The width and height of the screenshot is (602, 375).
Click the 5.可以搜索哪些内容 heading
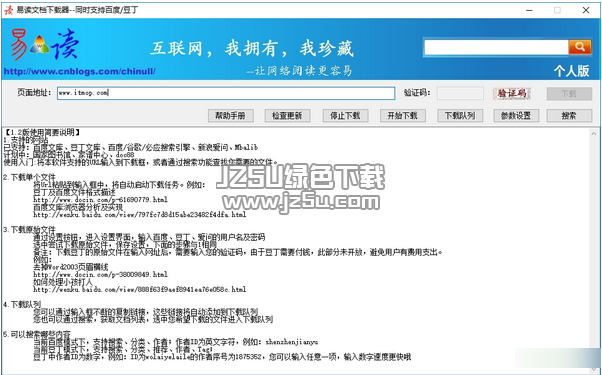(x=37, y=334)
